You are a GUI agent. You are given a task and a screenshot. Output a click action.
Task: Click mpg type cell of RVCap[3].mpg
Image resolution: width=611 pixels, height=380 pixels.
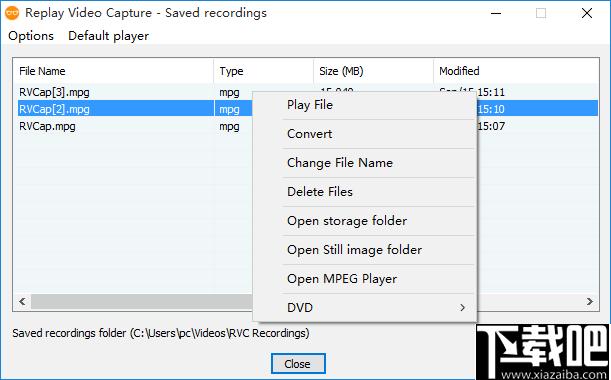230,92
